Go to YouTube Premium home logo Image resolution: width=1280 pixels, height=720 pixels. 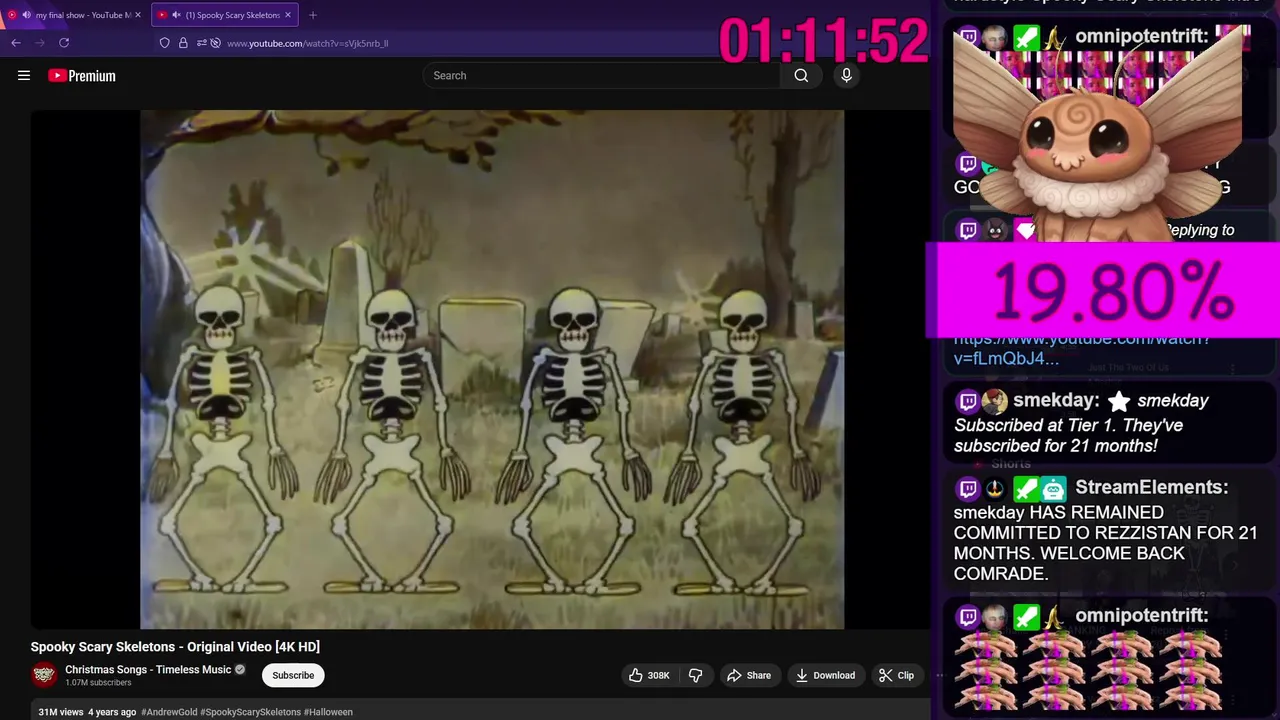pyautogui.click(x=82, y=75)
